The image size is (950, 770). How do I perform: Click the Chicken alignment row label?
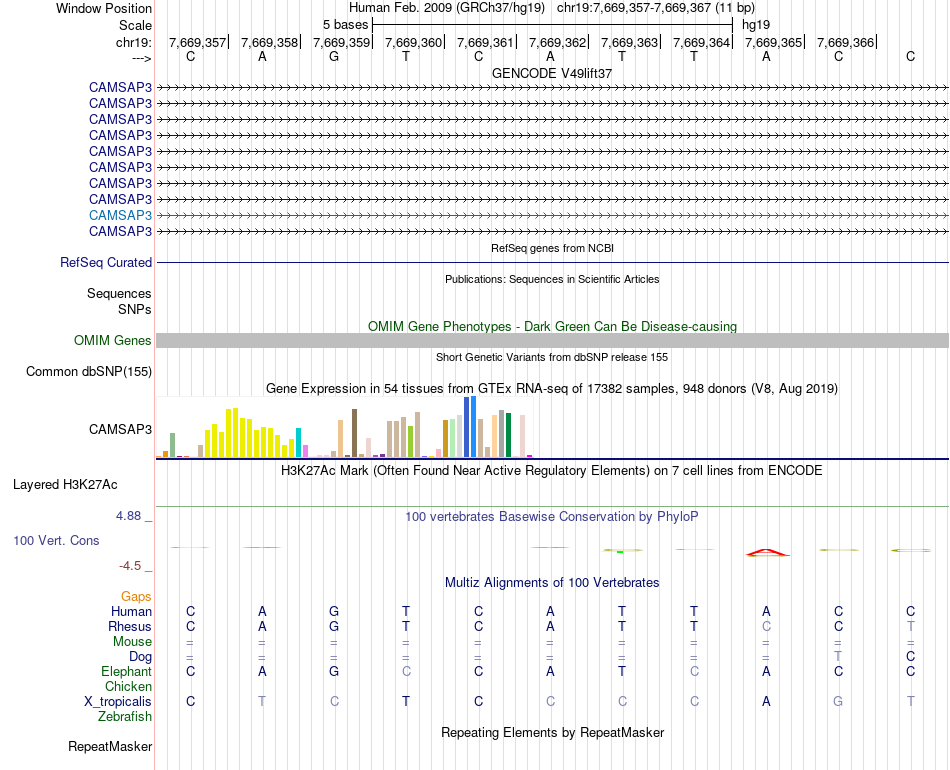pyautogui.click(x=128, y=686)
